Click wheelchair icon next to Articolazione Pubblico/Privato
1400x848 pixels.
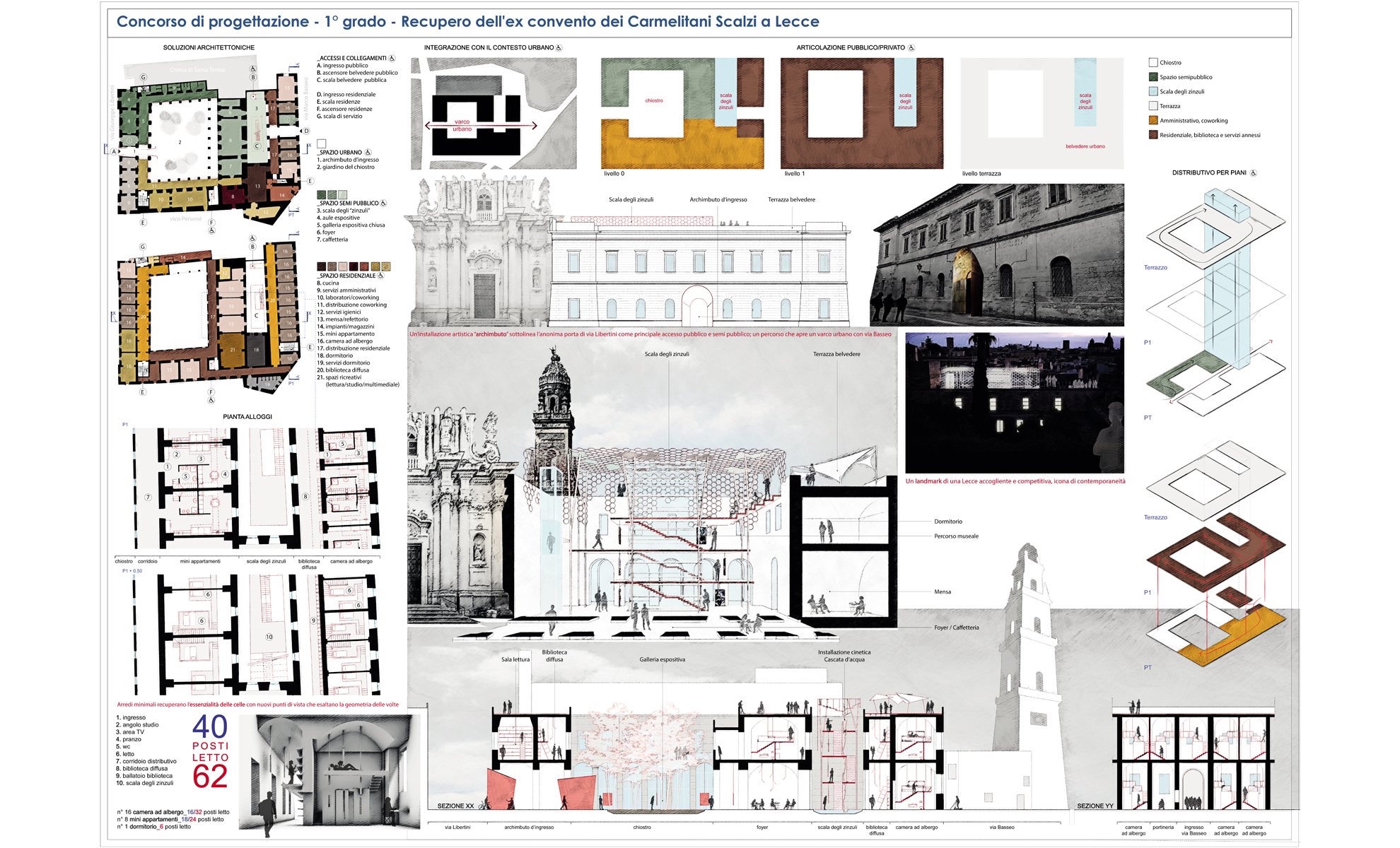[911, 48]
